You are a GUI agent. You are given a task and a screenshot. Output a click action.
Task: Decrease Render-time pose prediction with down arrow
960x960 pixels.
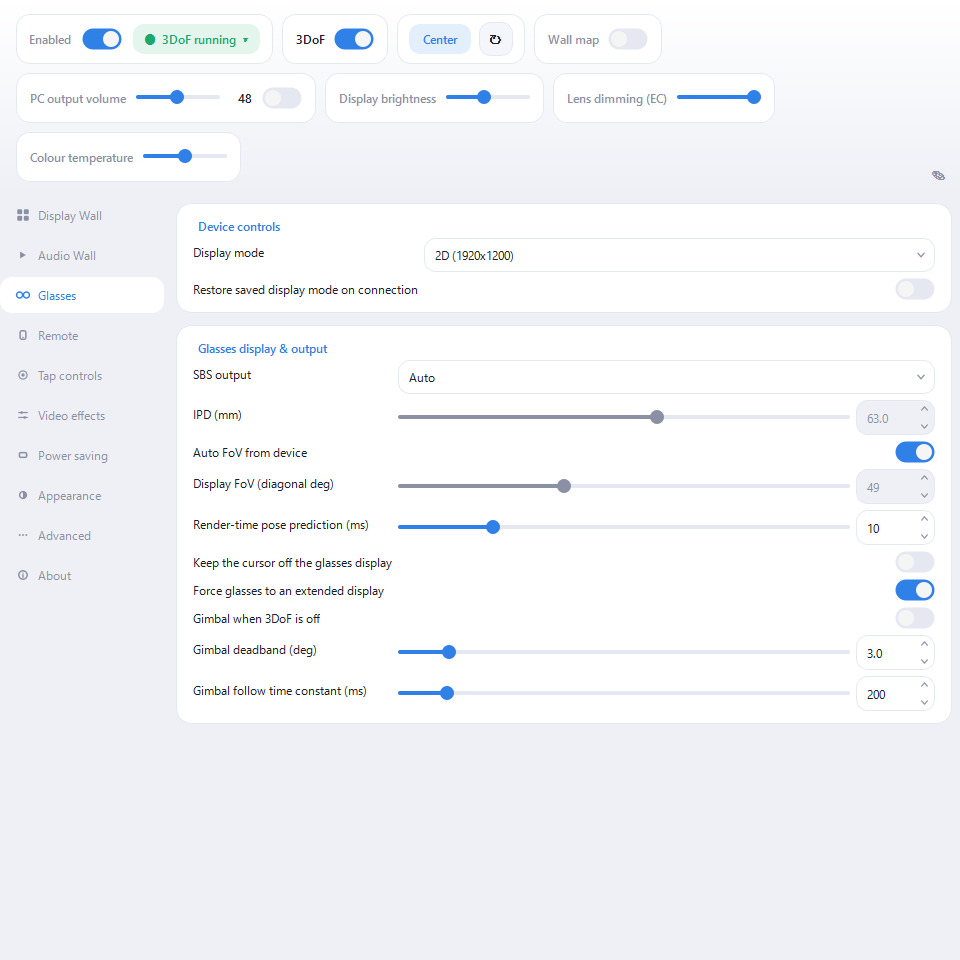click(x=924, y=536)
